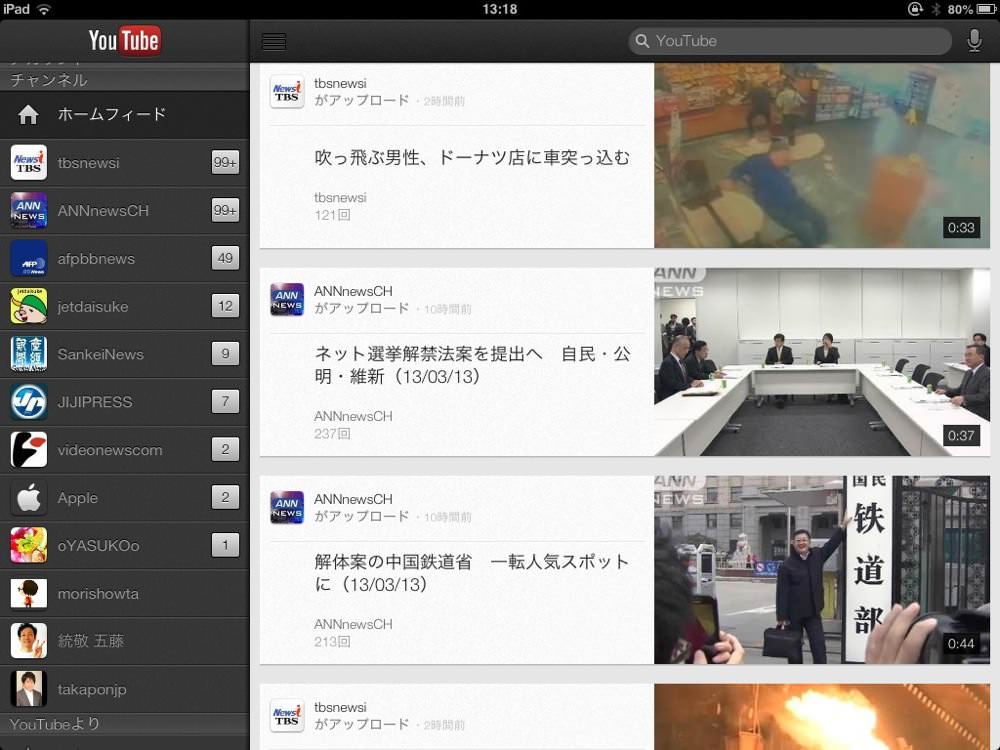The height and width of the screenshot is (750, 1000).
Task: Open video ネット選挙解禁法案を提出へ title
Action: (x=472, y=365)
